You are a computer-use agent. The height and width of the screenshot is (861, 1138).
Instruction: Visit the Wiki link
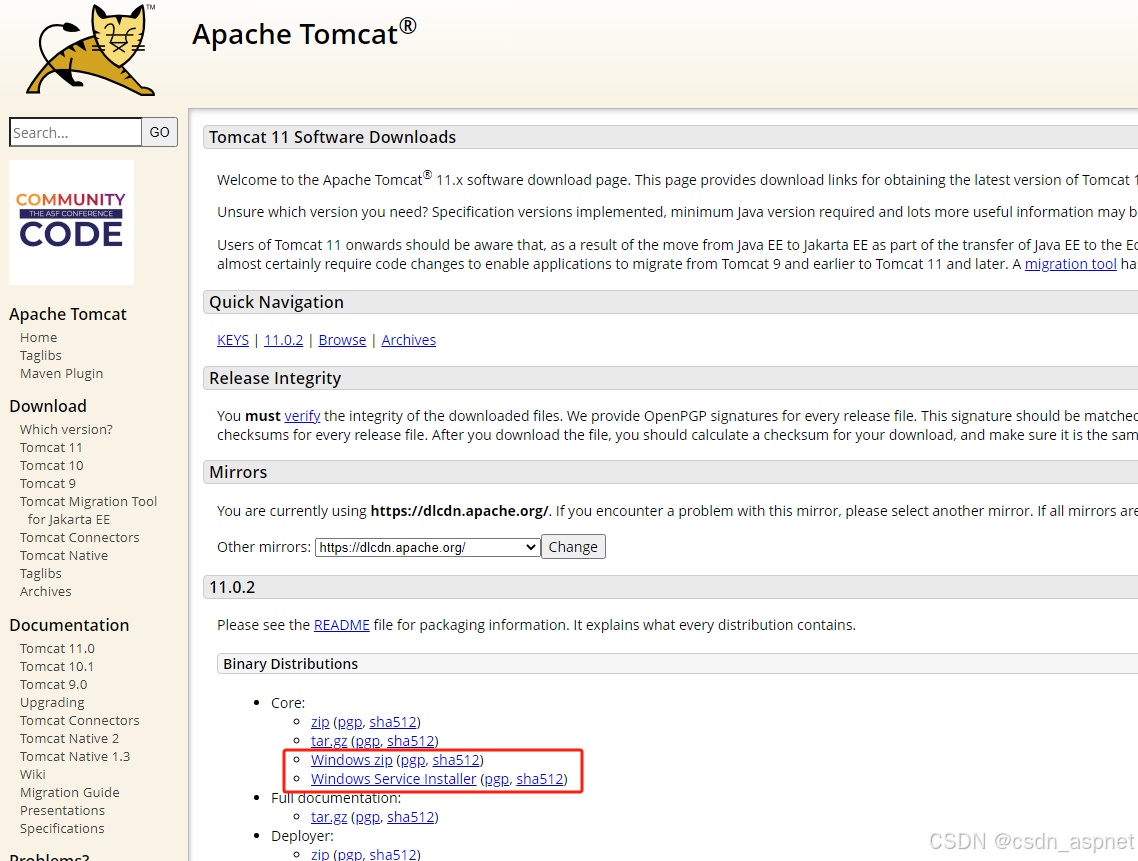pyautogui.click(x=33, y=775)
